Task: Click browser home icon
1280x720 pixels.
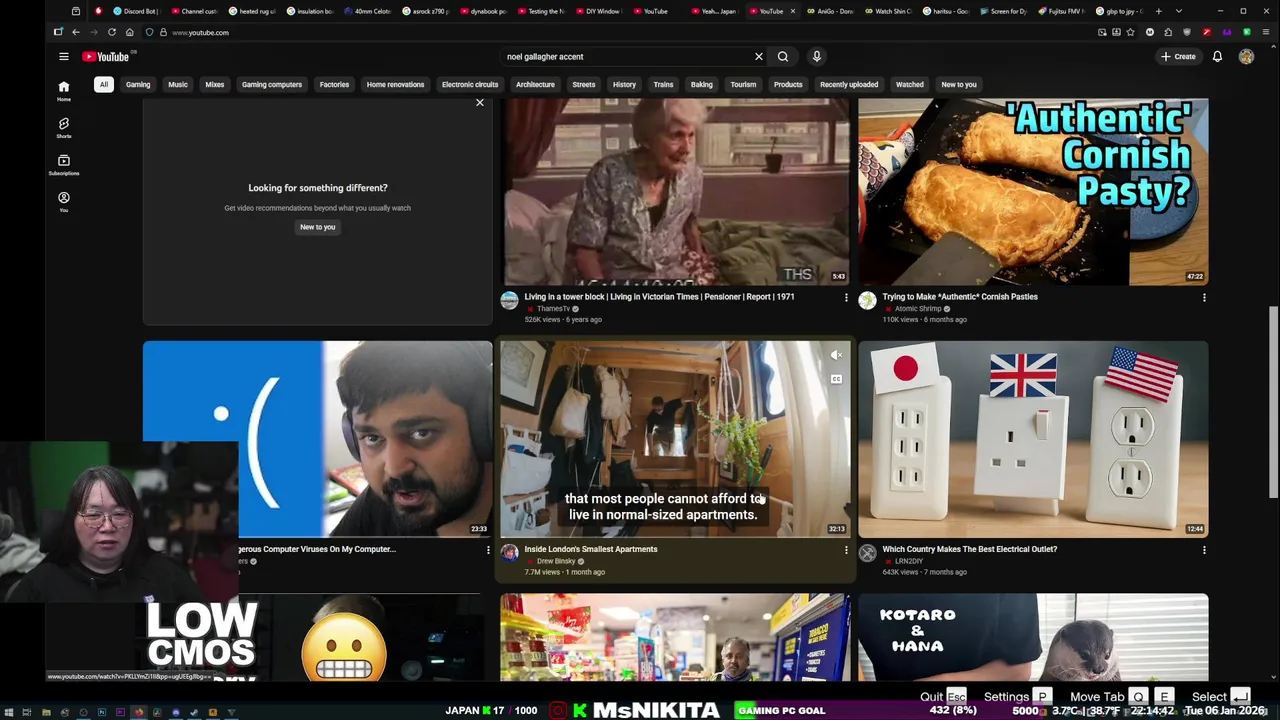Action: pyautogui.click(x=129, y=32)
